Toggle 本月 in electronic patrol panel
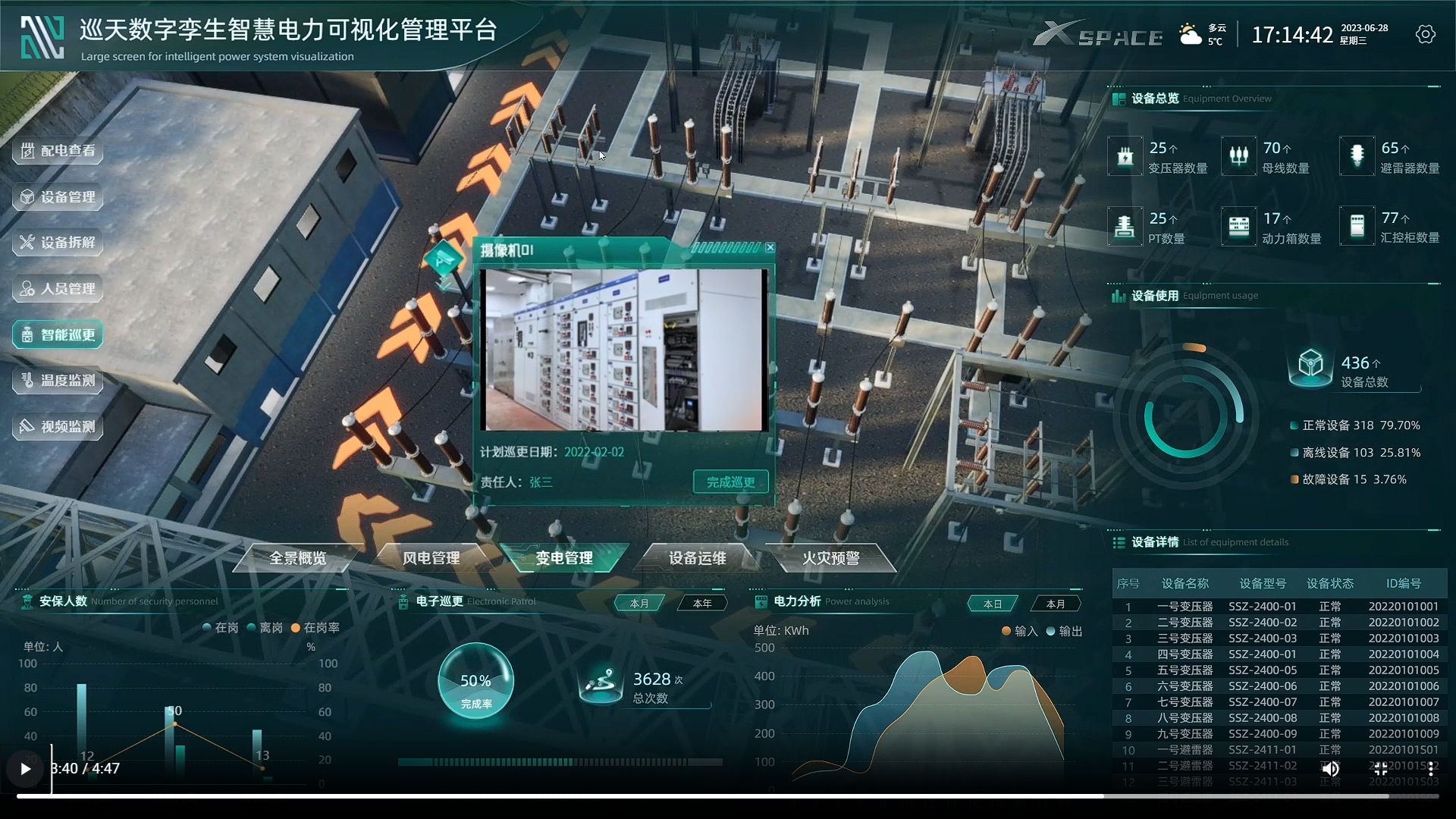This screenshot has width=1456, height=819. pyautogui.click(x=639, y=604)
